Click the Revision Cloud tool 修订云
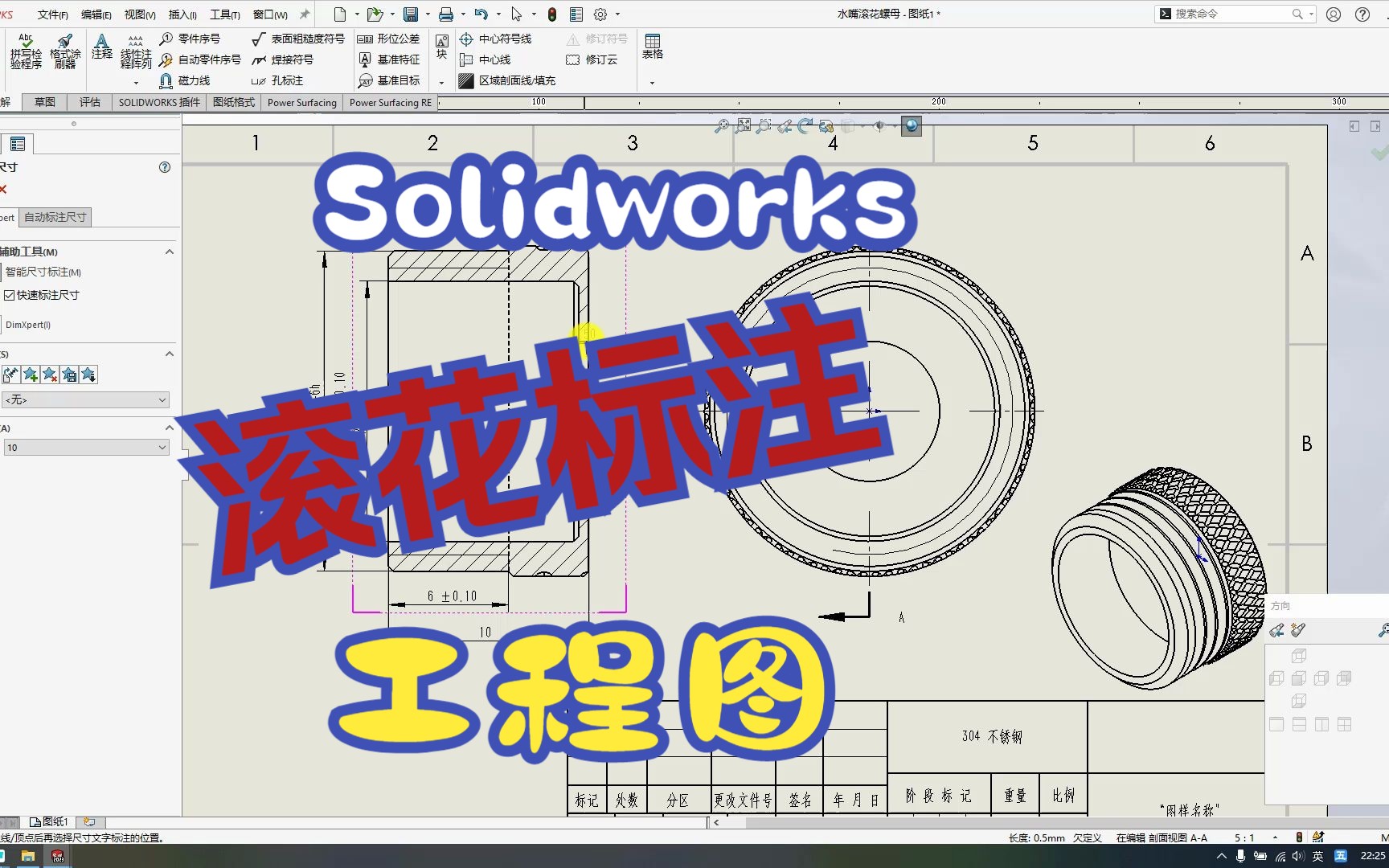The image size is (1389, 868). click(x=592, y=59)
